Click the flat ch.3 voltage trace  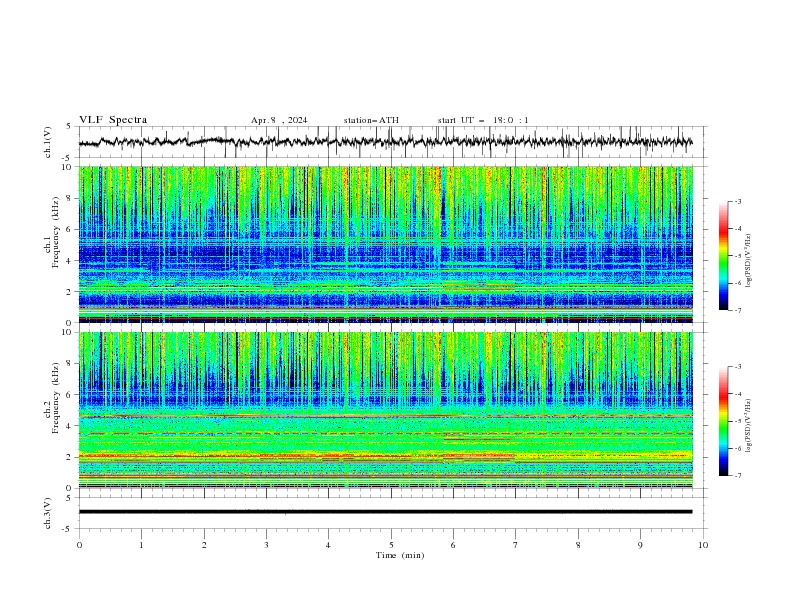click(x=385, y=512)
